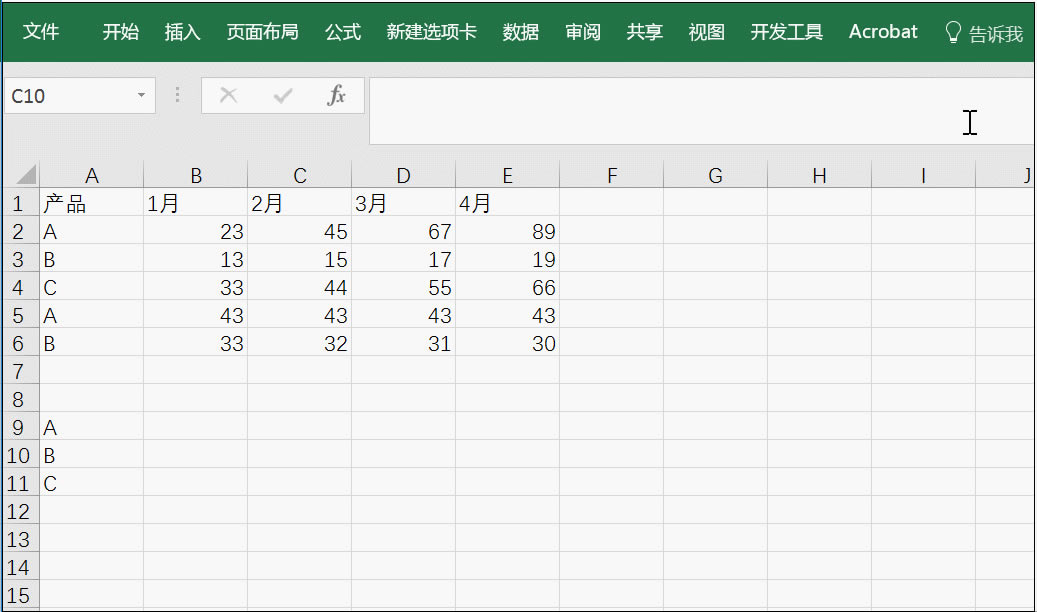Select cell with value 17
The height and width of the screenshot is (612, 1037).
(x=403, y=259)
